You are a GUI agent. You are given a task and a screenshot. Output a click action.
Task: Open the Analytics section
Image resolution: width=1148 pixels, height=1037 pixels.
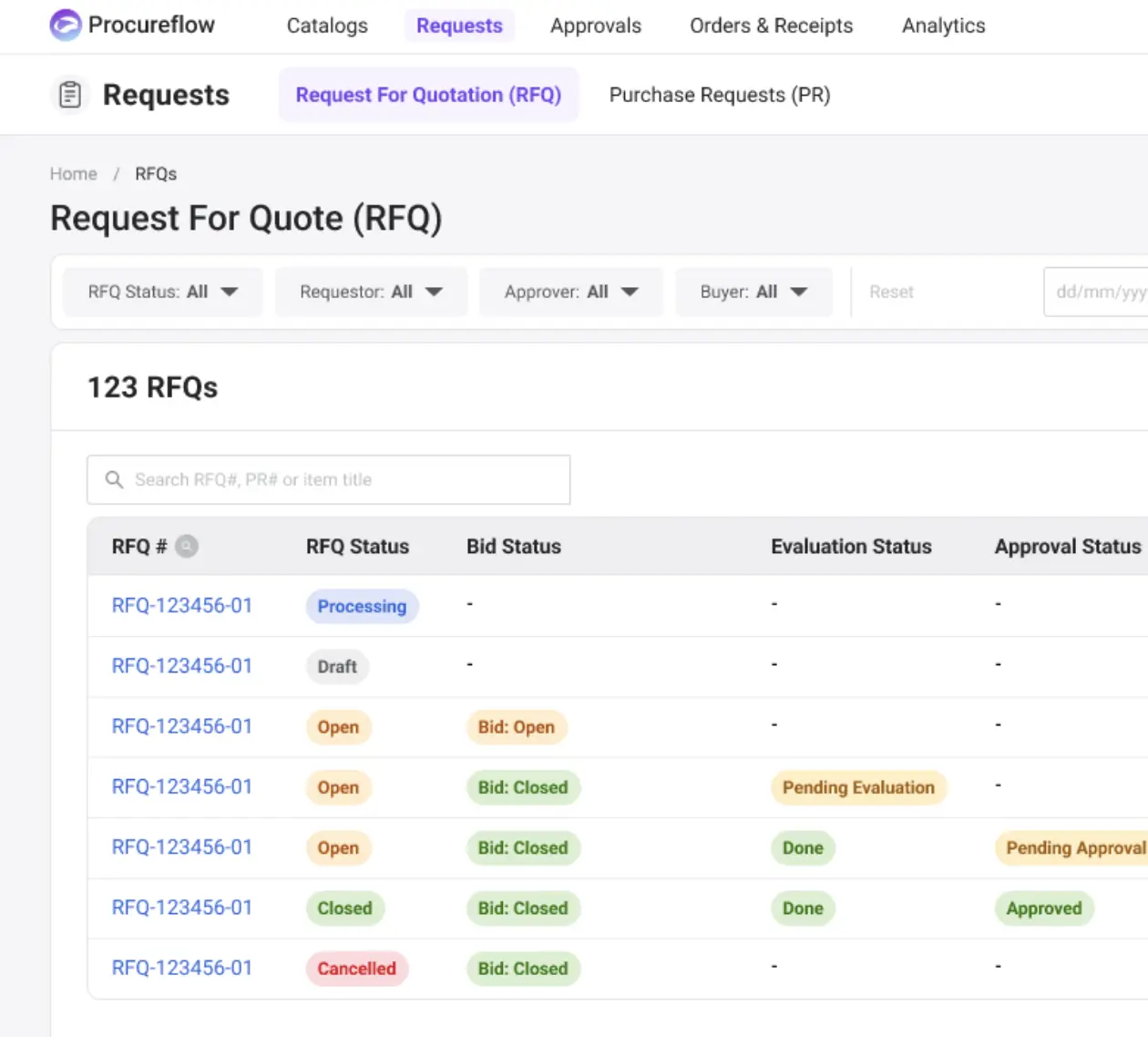coord(943,26)
